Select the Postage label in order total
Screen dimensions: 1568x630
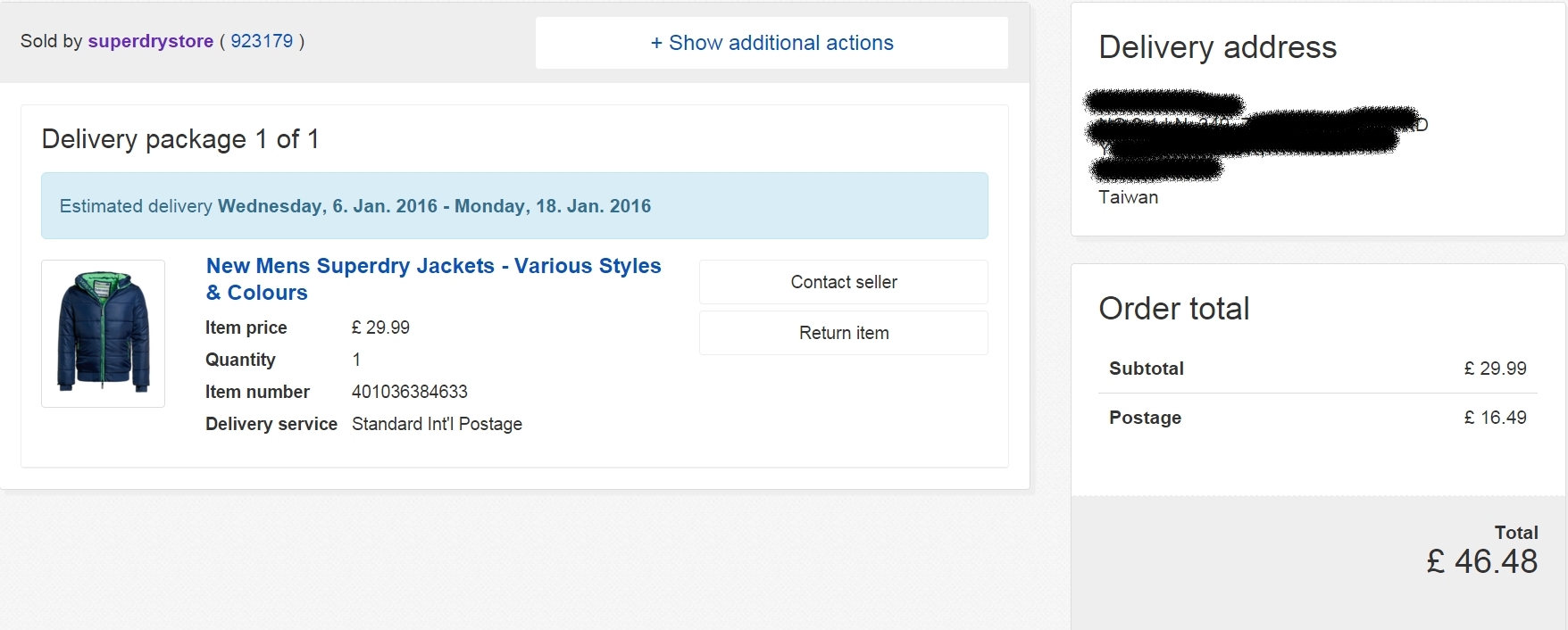1146,418
